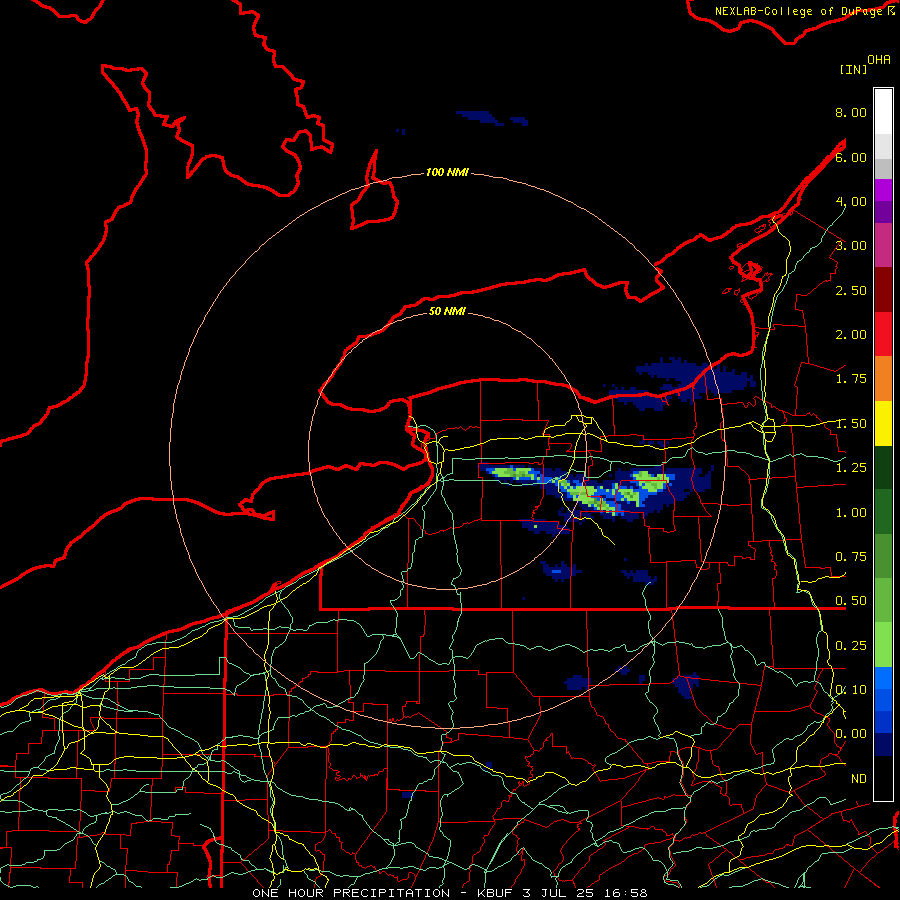
Task: Select the 1.75 legend value
Action: 851,379
